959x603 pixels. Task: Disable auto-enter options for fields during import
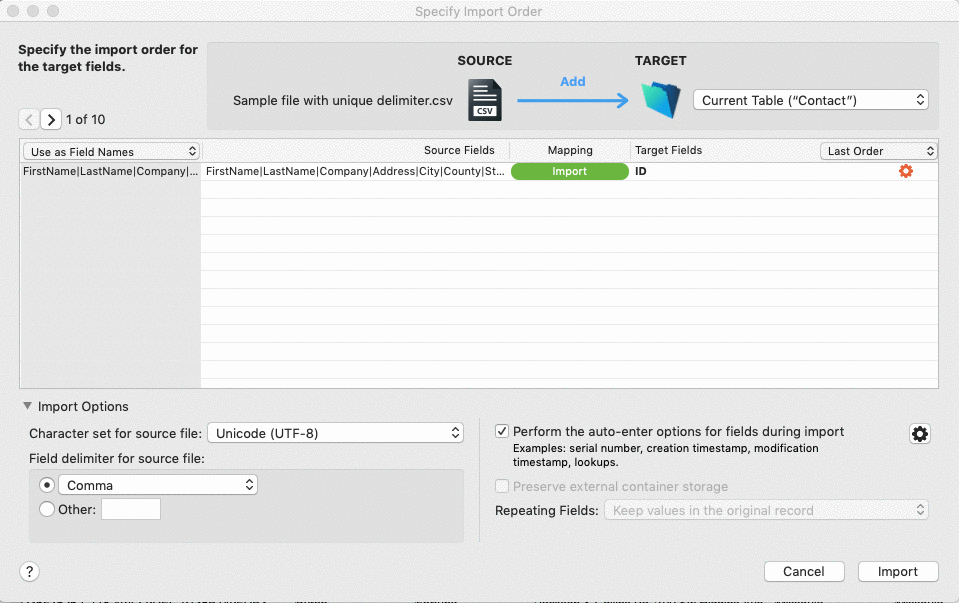[x=502, y=431]
